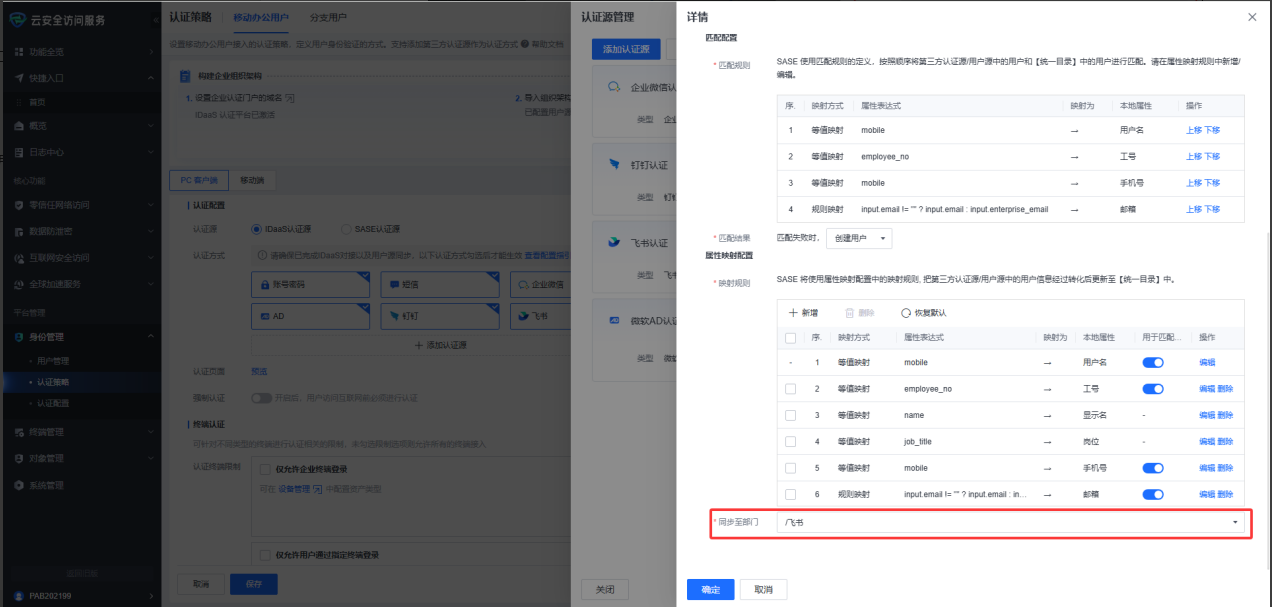Screen dimensions: 1272x607
Task: Click the 删除 trash icon above mapping table
Action: pos(850,313)
